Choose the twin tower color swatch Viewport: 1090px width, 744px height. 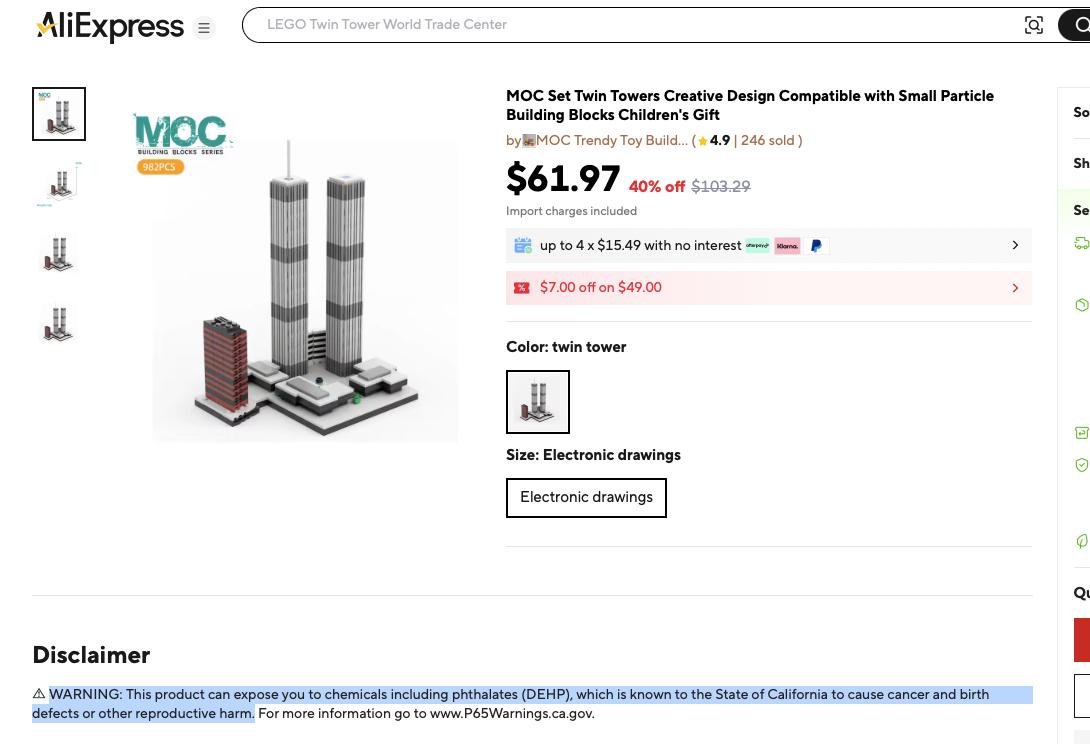(538, 402)
